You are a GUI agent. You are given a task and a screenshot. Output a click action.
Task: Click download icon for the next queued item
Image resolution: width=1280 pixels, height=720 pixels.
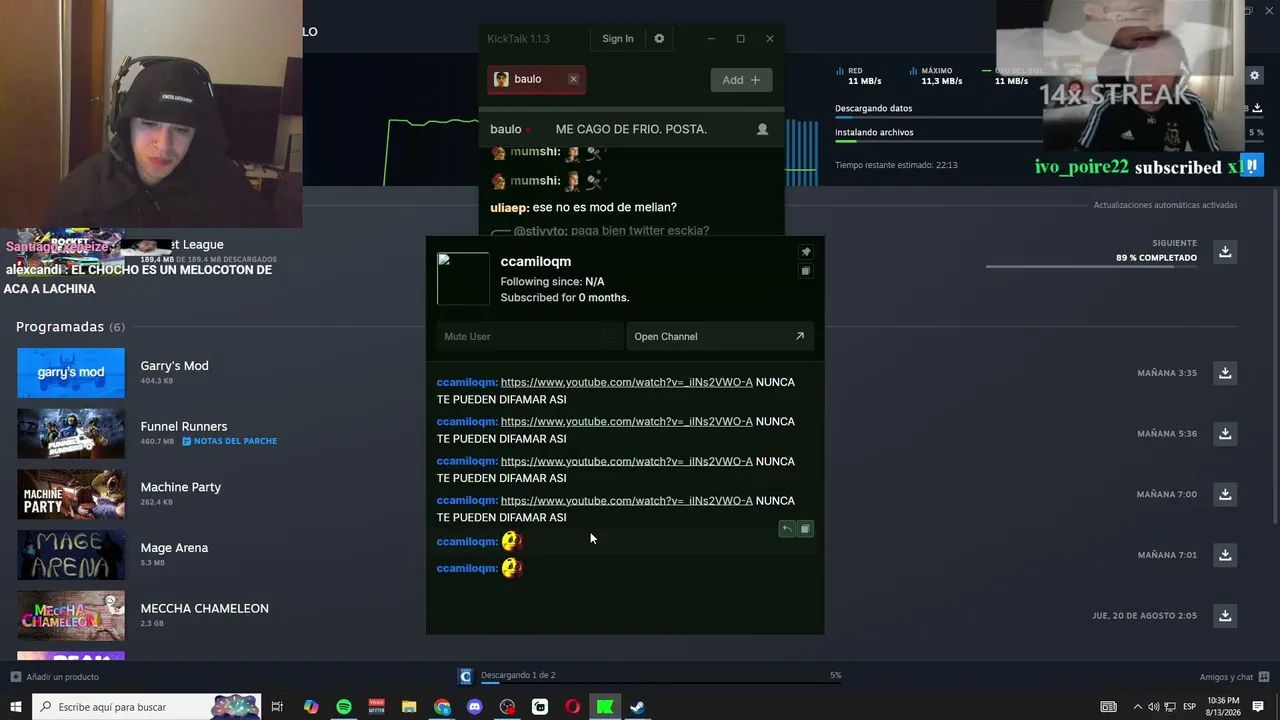pos(1225,252)
